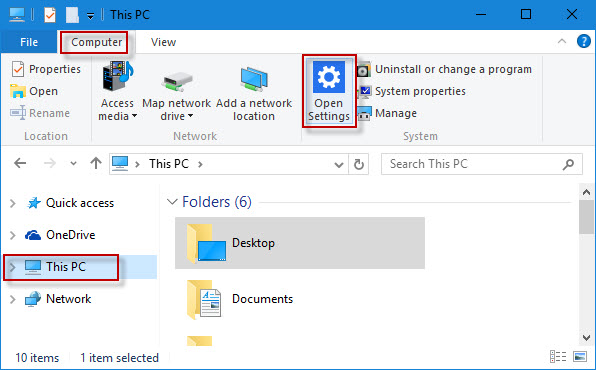Click the '10 items' status text
This screenshot has width=596, height=370.
pos(37,358)
